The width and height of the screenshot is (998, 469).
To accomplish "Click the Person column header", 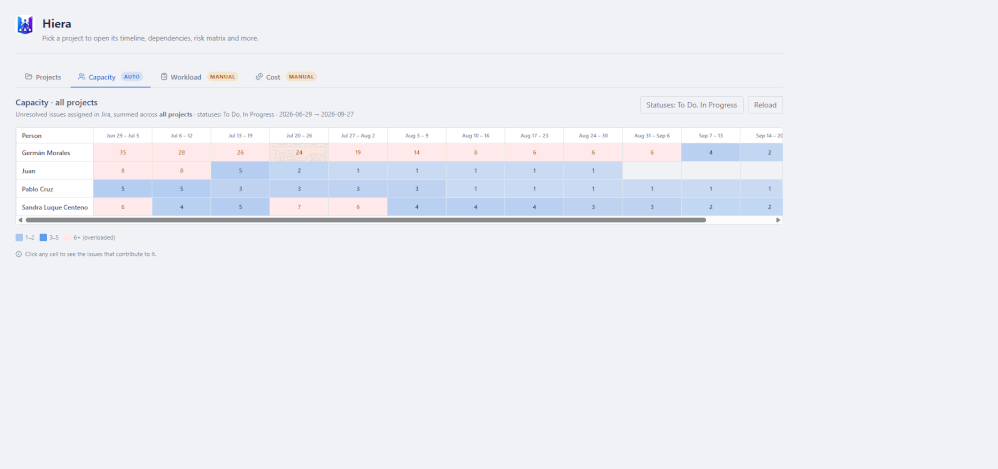I will pyautogui.click(x=55, y=136).
